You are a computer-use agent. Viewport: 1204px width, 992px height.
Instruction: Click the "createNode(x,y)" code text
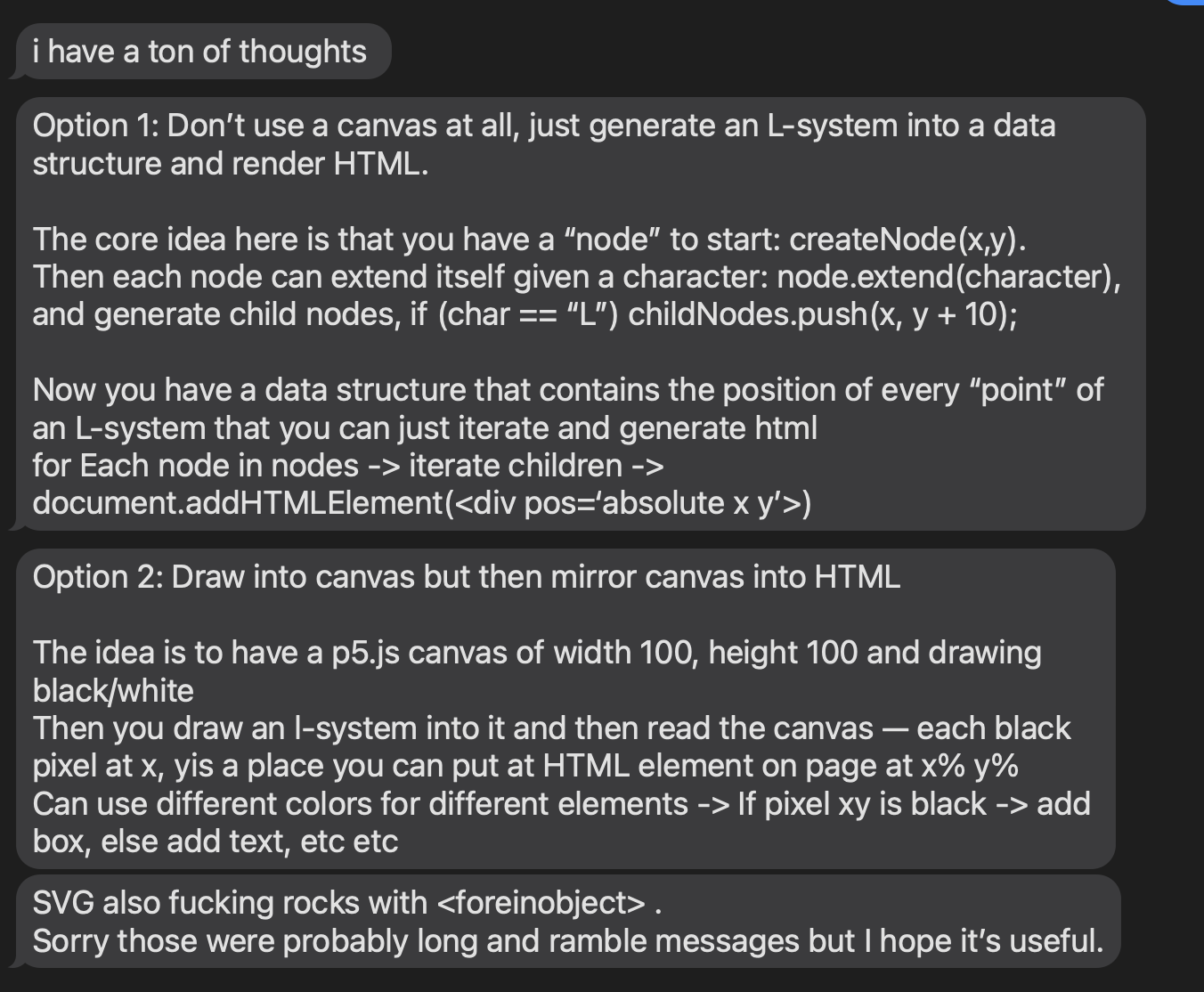907,240
